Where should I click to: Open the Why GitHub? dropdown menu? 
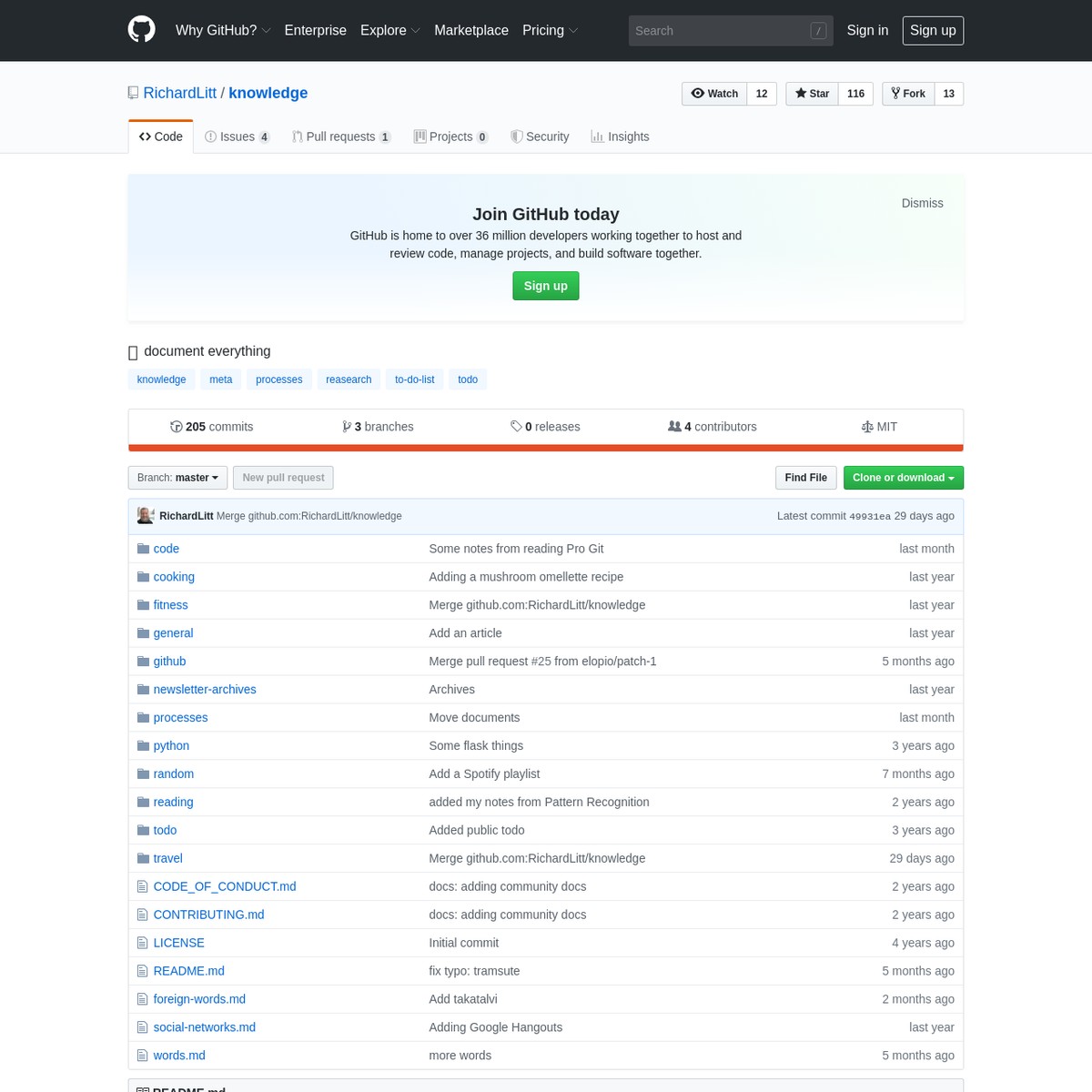click(223, 30)
